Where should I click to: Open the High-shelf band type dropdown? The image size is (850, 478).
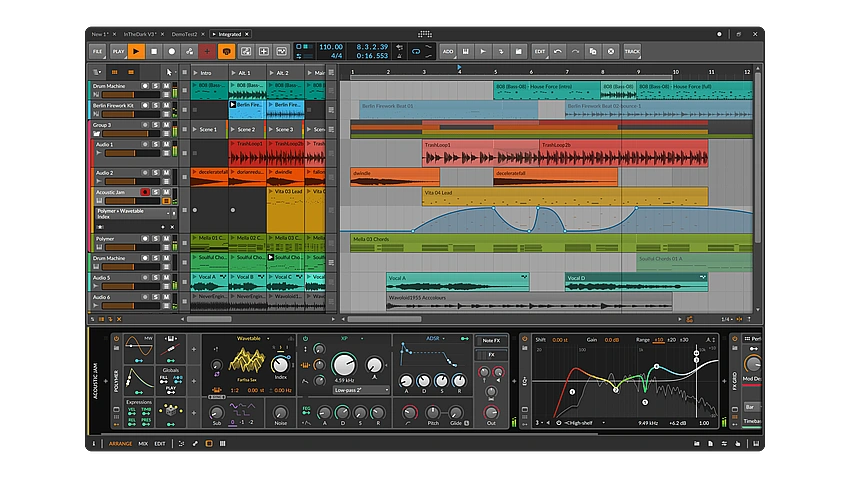click(584, 423)
